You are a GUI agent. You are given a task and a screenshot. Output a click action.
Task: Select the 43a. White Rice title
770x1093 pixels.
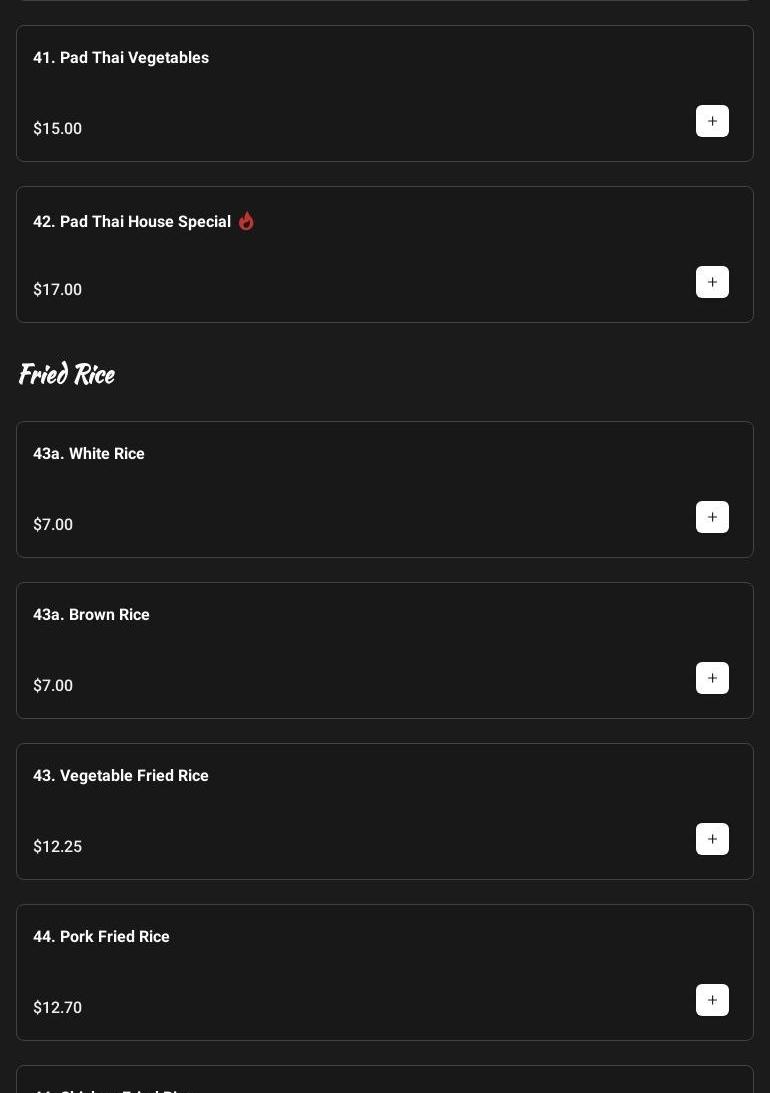pos(89,454)
